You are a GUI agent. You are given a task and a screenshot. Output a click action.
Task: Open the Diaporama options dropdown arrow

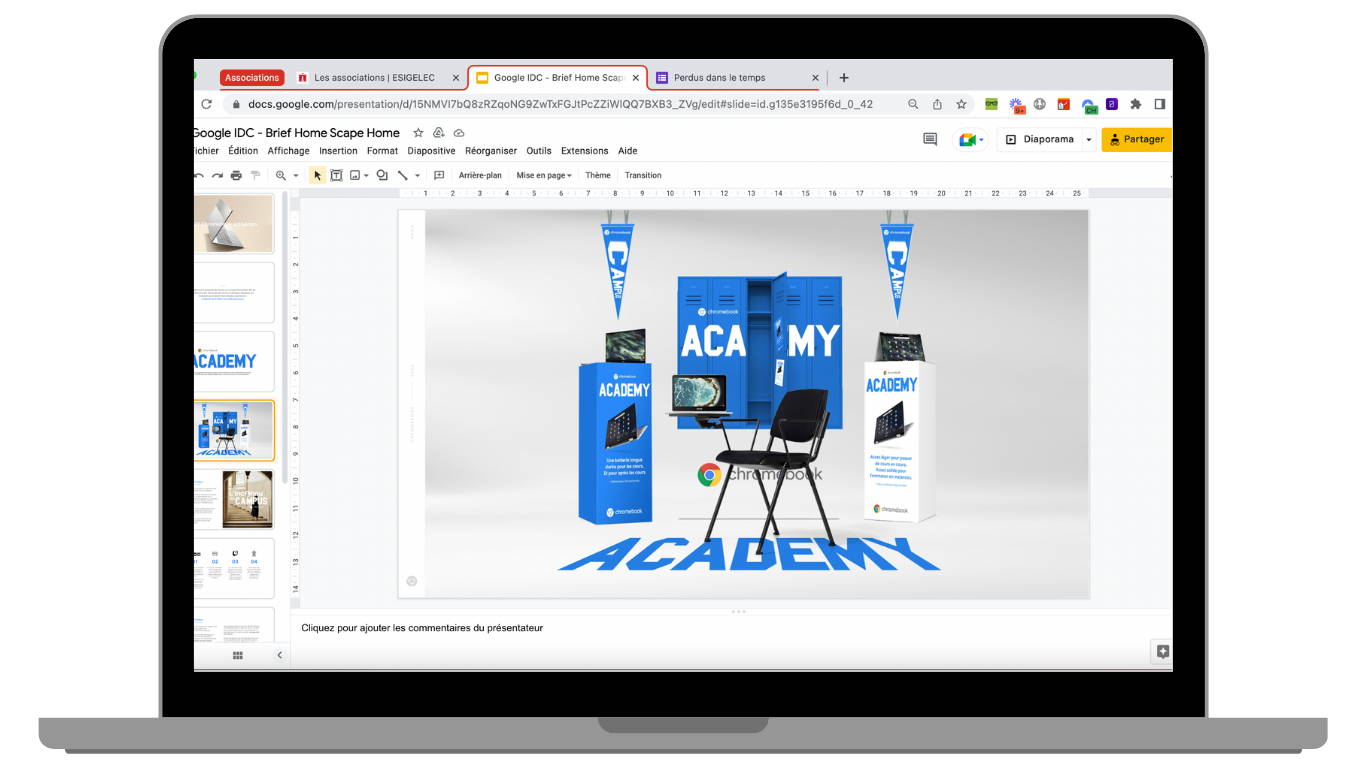point(1089,139)
